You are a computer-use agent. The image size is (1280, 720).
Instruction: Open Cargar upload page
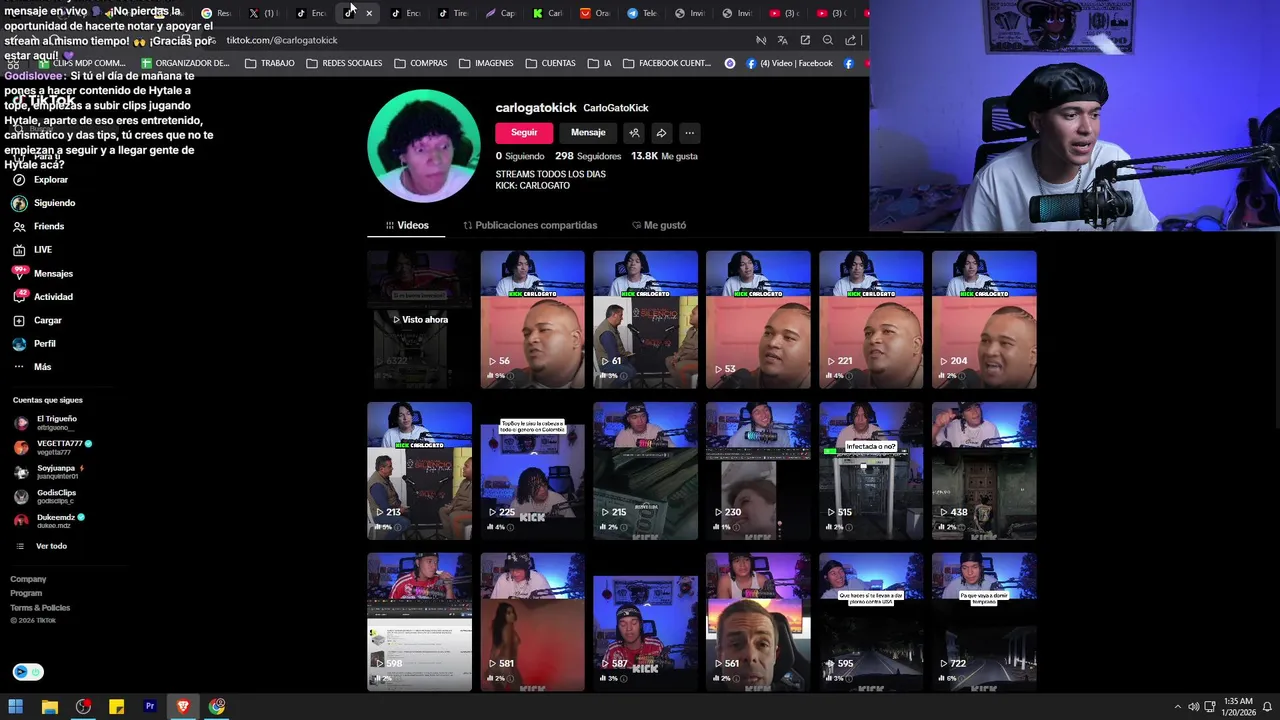point(37,320)
